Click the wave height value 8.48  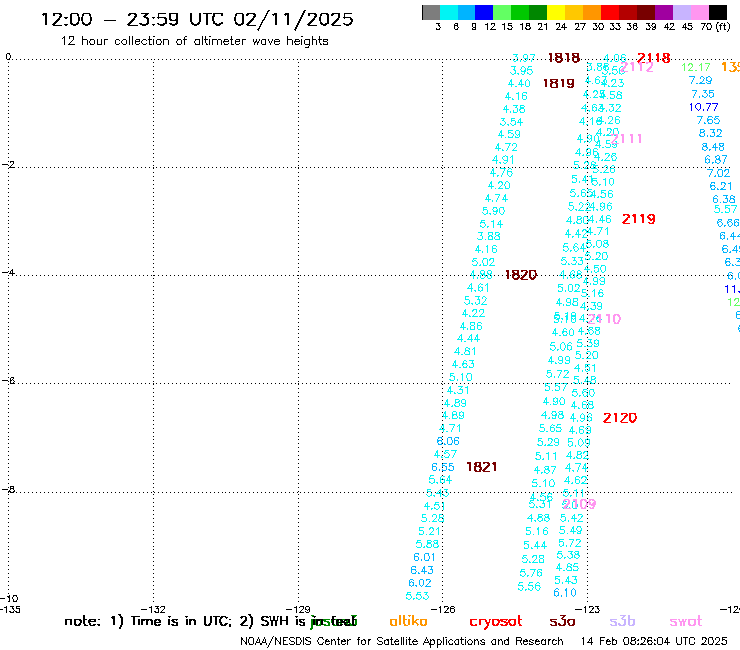(713, 147)
